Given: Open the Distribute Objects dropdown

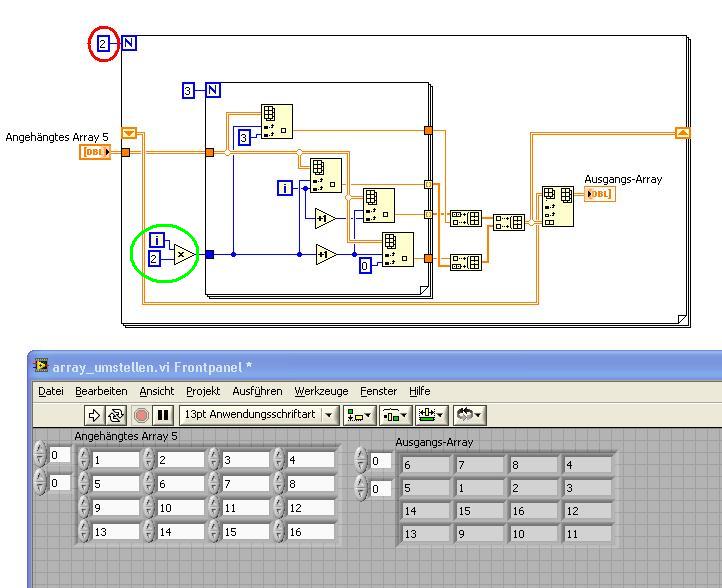Looking at the screenshot, I should coord(396,414).
